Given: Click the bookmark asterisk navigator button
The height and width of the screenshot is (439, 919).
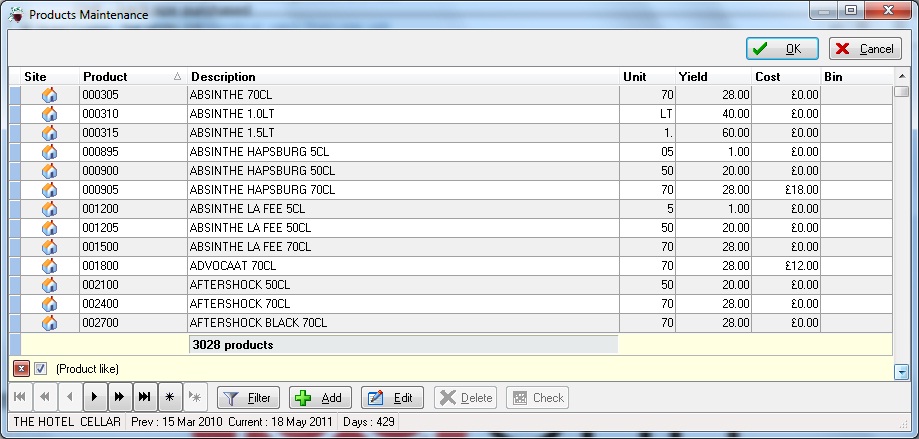Looking at the screenshot, I should click(x=170, y=397).
